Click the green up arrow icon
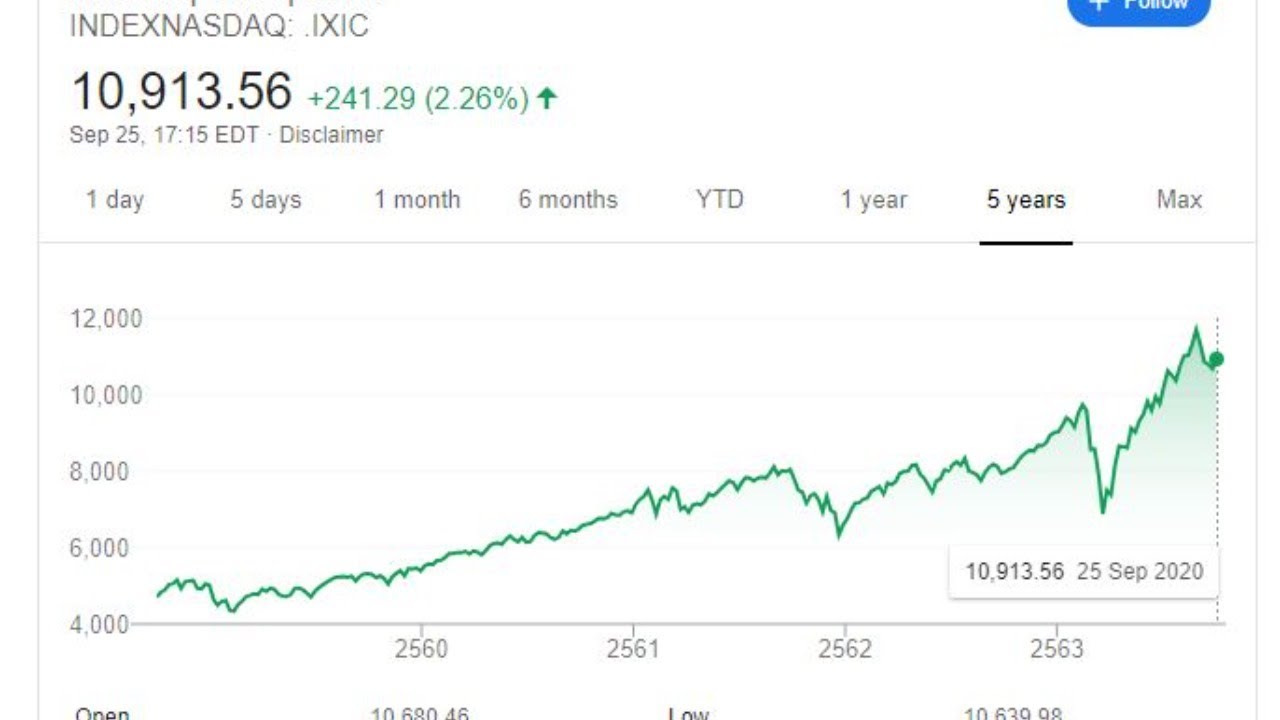This screenshot has height=720, width=1280. click(x=546, y=98)
